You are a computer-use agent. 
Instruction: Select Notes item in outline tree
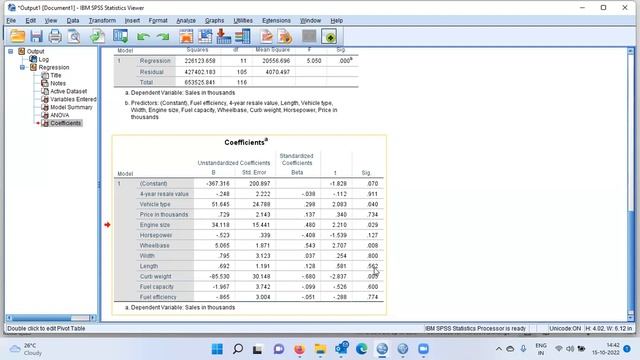(x=58, y=83)
